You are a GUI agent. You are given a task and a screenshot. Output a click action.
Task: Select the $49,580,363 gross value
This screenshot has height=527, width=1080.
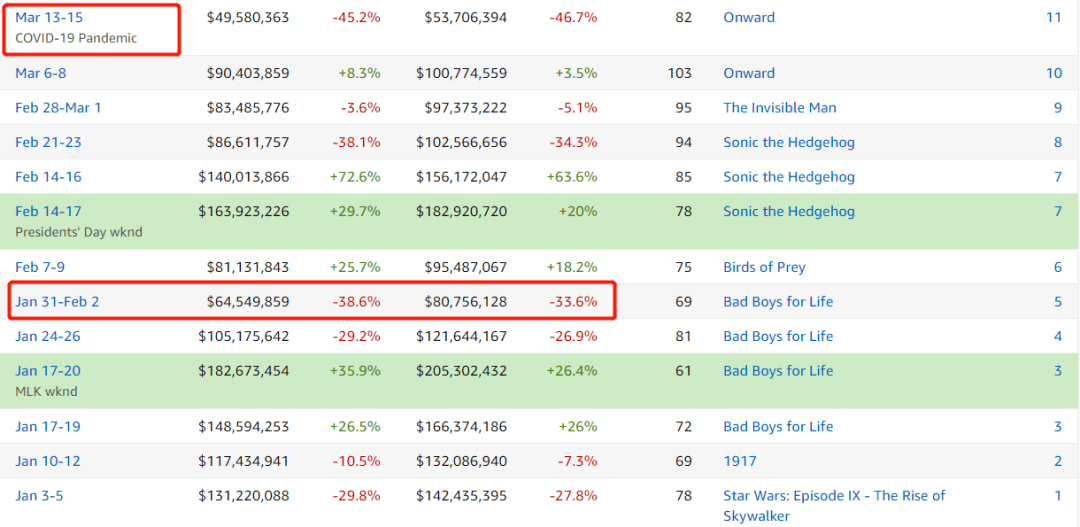(248, 17)
